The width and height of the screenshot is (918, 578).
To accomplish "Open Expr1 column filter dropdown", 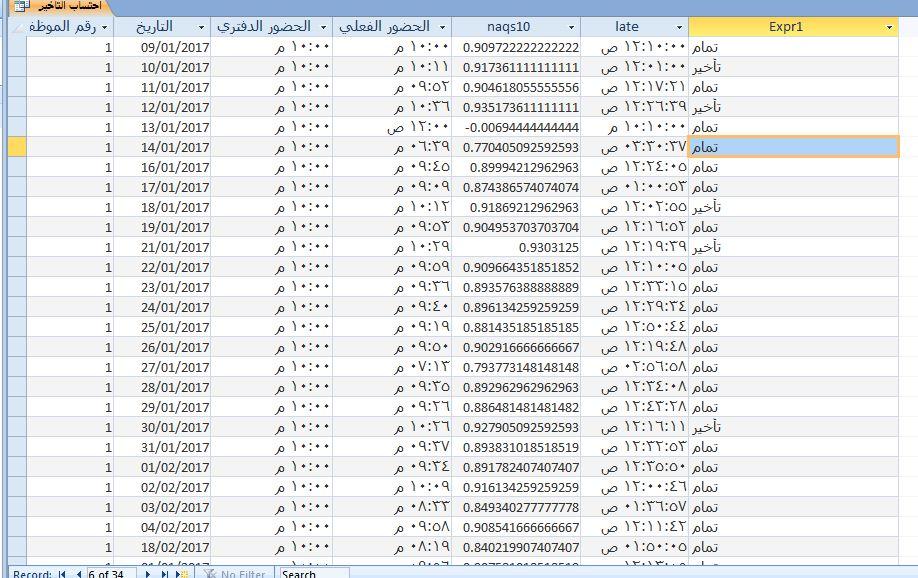I will pyautogui.click(x=889, y=27).
